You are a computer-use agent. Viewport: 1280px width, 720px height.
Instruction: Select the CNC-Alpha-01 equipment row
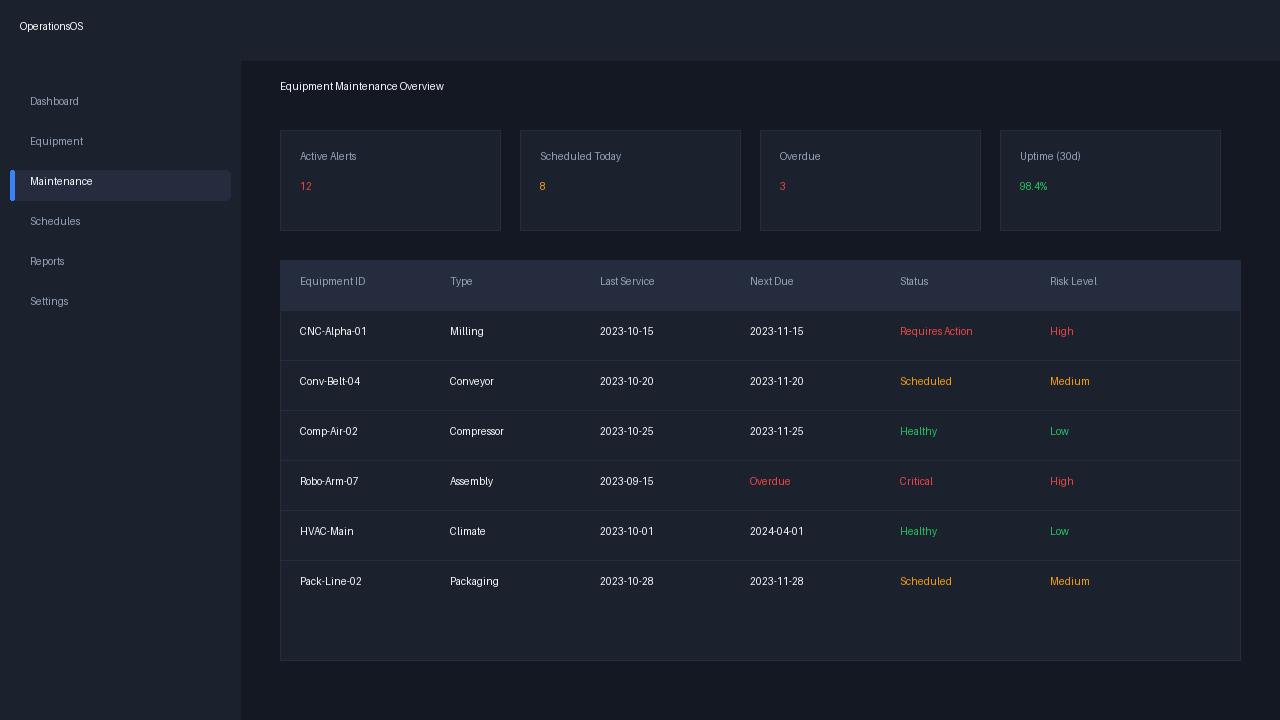pyautogui.click(x=600, y=331)
